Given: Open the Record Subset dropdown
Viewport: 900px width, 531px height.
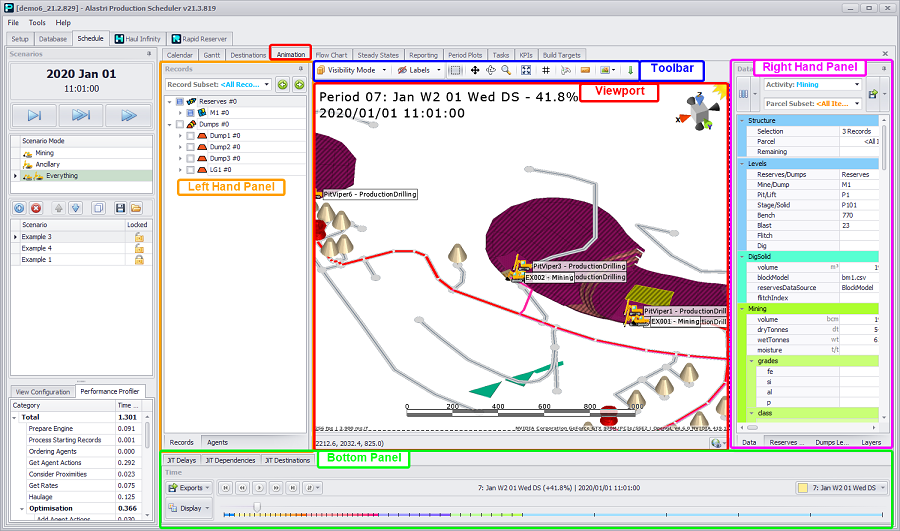Looking at the screenshot, I should [x=218, y=85].
